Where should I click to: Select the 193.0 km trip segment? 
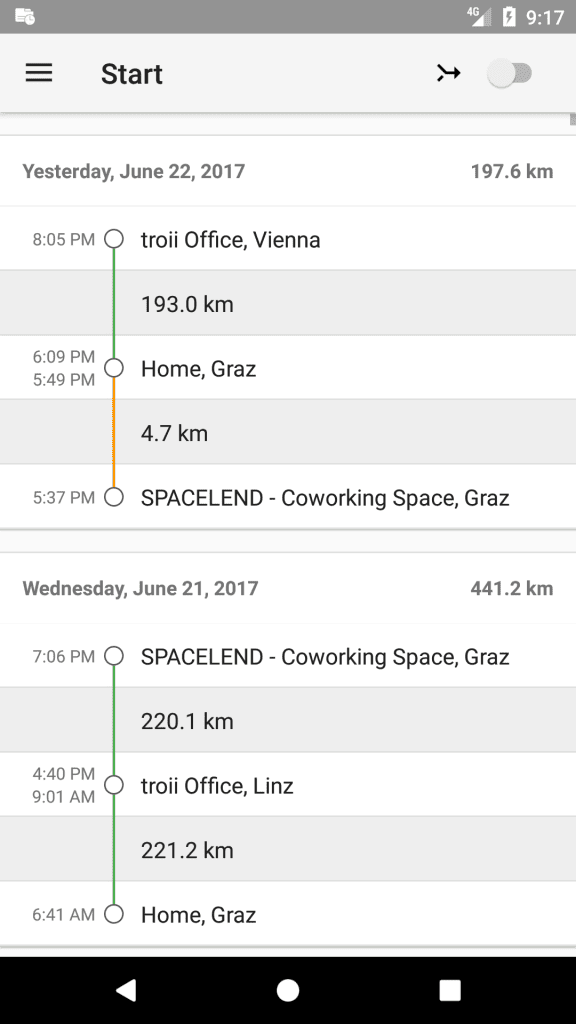click(288, 303)
